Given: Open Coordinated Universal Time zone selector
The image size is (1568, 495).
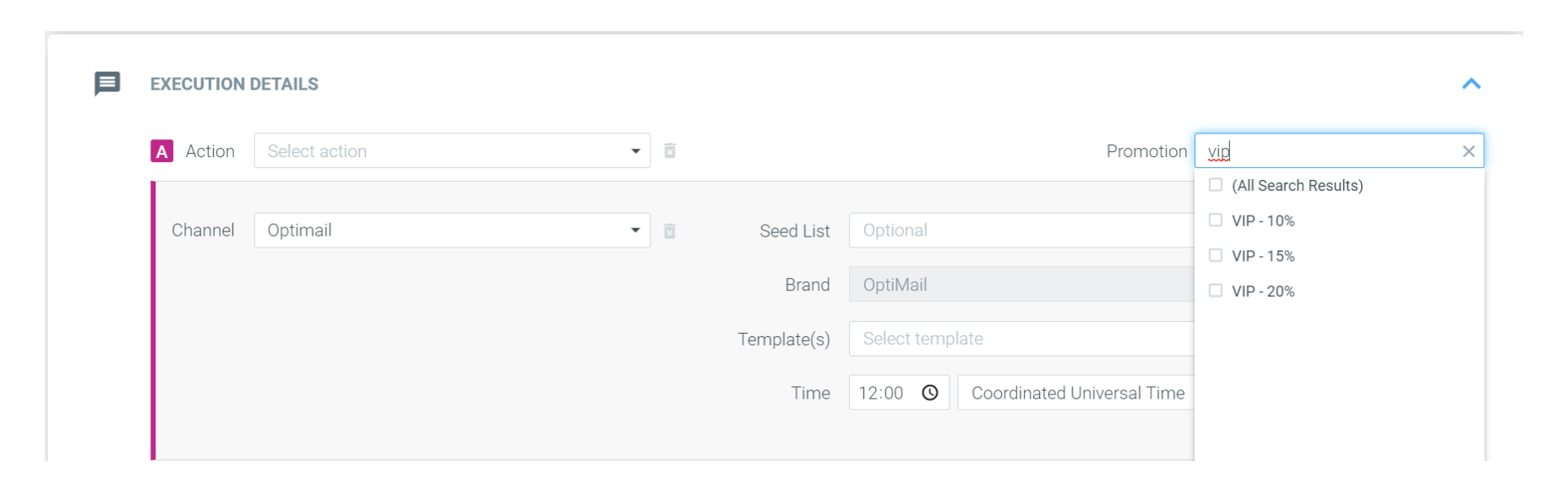Looking at the screenshot, I should click(x=1077, y=393).
